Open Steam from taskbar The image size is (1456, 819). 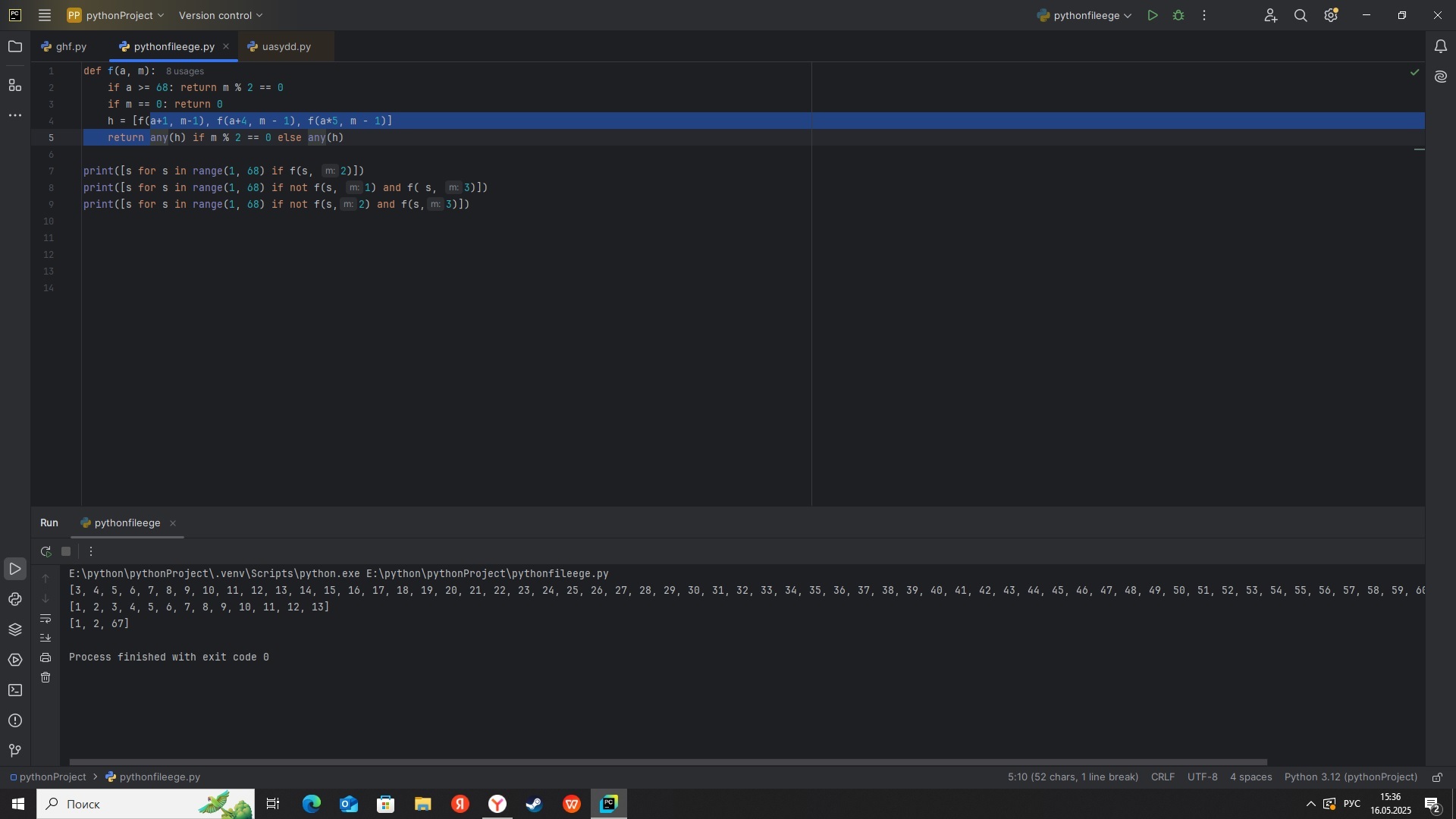coord(535,804)
